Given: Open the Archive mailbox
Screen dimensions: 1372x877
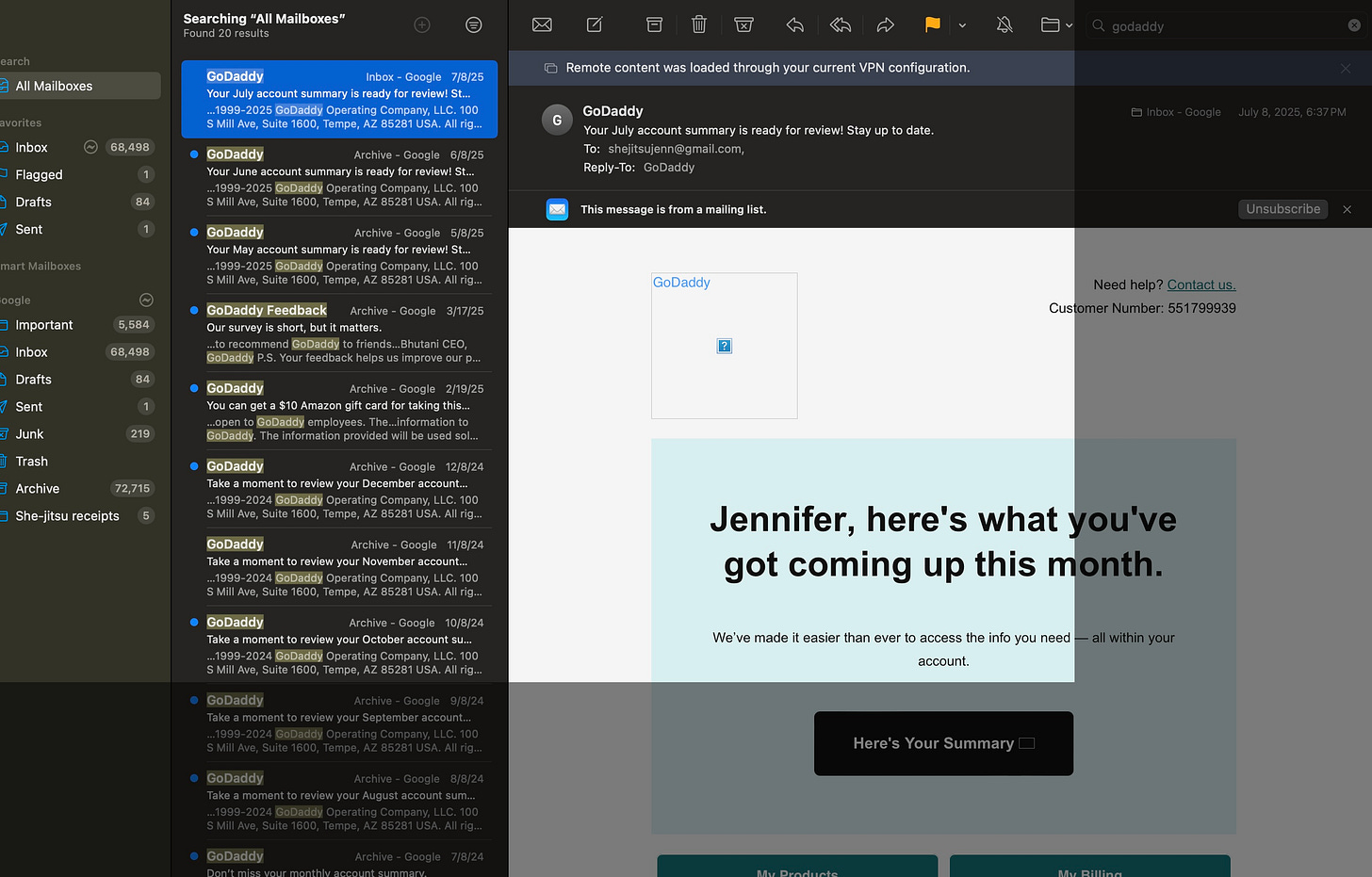Looking at the screenshot, I should [80, 489].
